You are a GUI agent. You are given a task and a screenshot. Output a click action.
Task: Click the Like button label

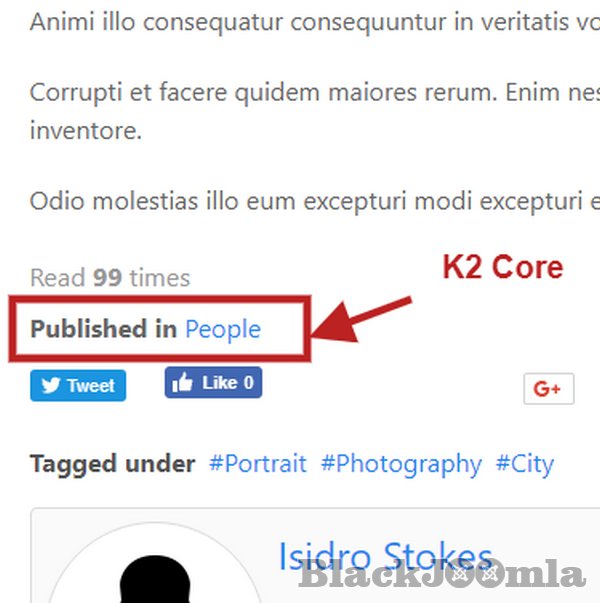tap(220, 383)
